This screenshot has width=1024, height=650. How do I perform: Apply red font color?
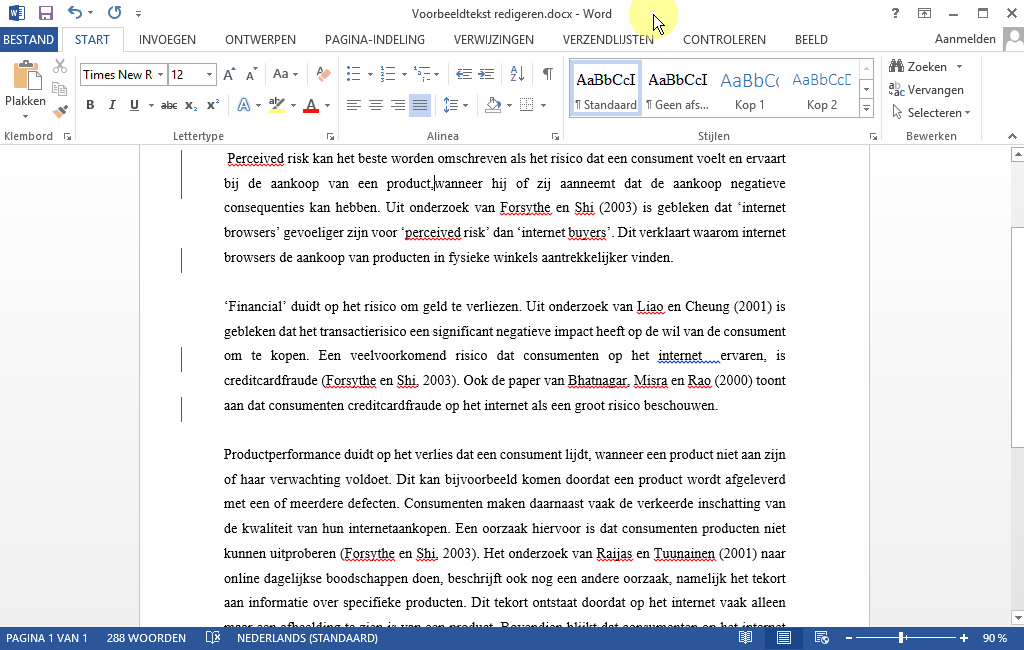311,105
